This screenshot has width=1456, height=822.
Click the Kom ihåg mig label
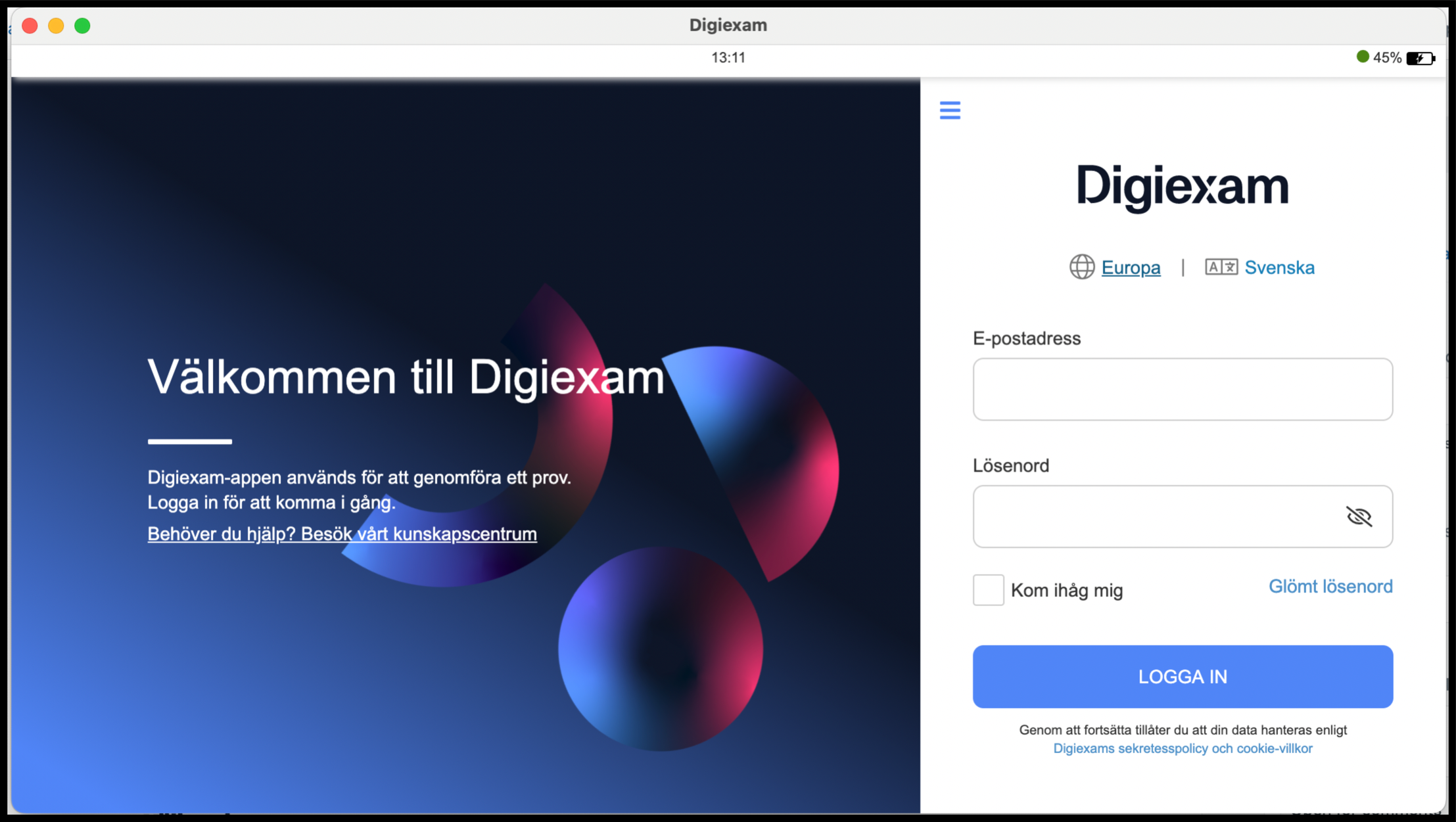[x=1067, y=591]
